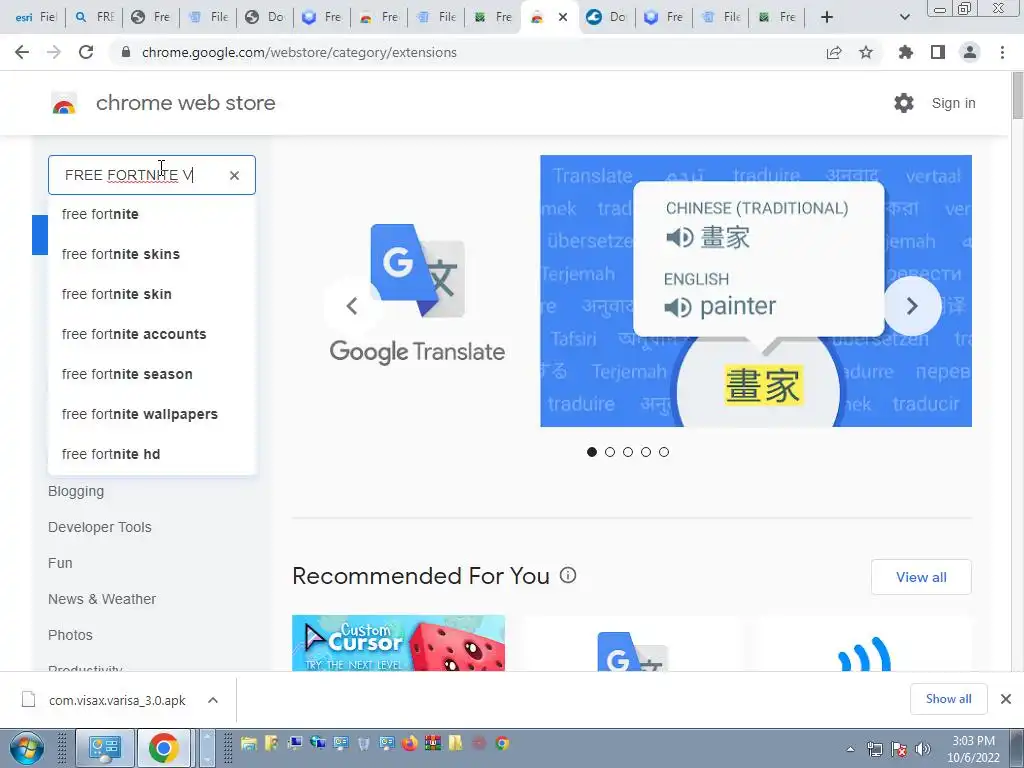
Task: Show hidden tray icons with the up arrow
Action: [x=850, y=750]
